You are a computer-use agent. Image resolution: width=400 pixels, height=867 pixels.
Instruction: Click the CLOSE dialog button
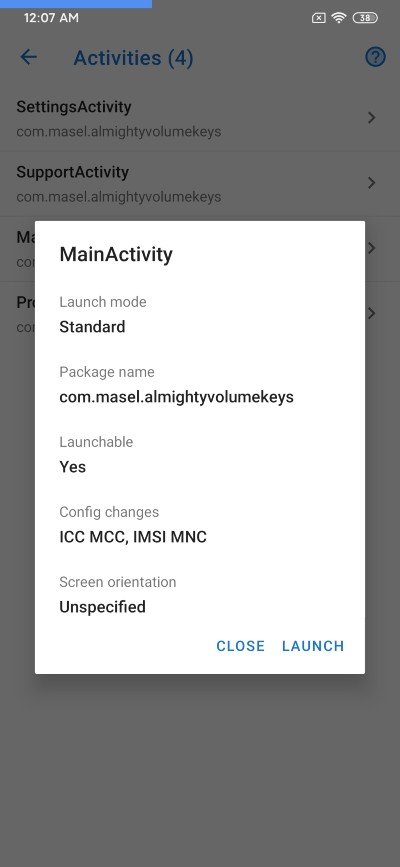click(x=240, y=646)
